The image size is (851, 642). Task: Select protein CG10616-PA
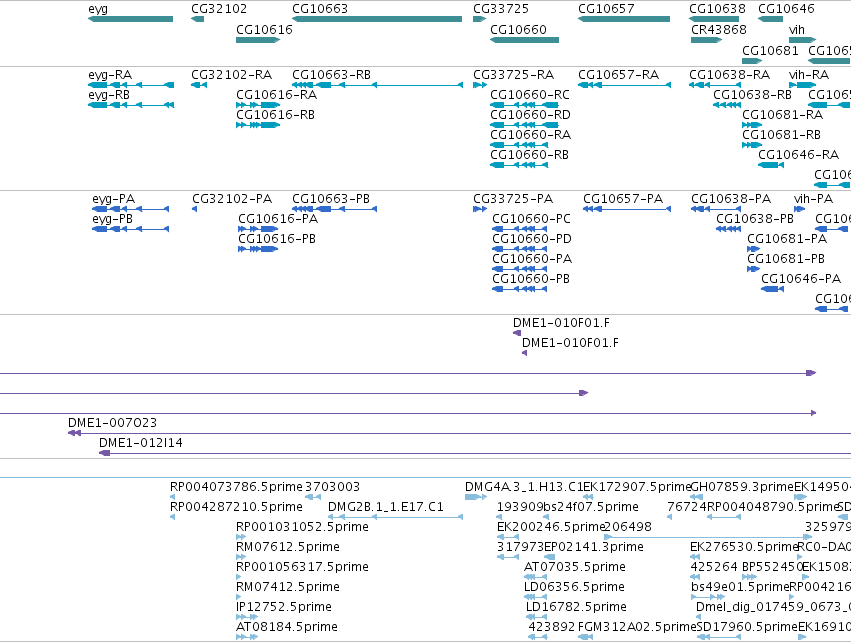[258, 230]
